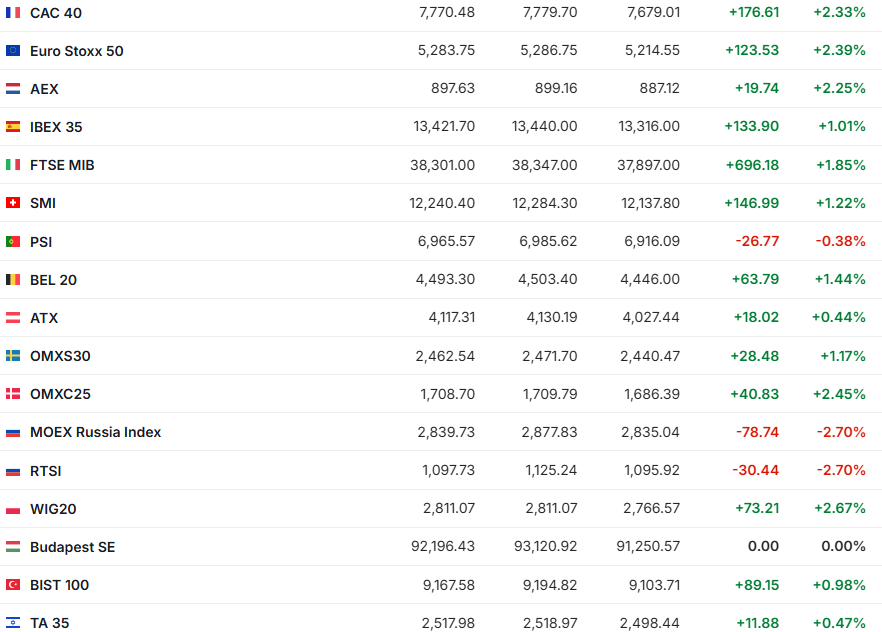
Task: Click the Belgium flag beside BEL 20
Action: click(13, 280)
